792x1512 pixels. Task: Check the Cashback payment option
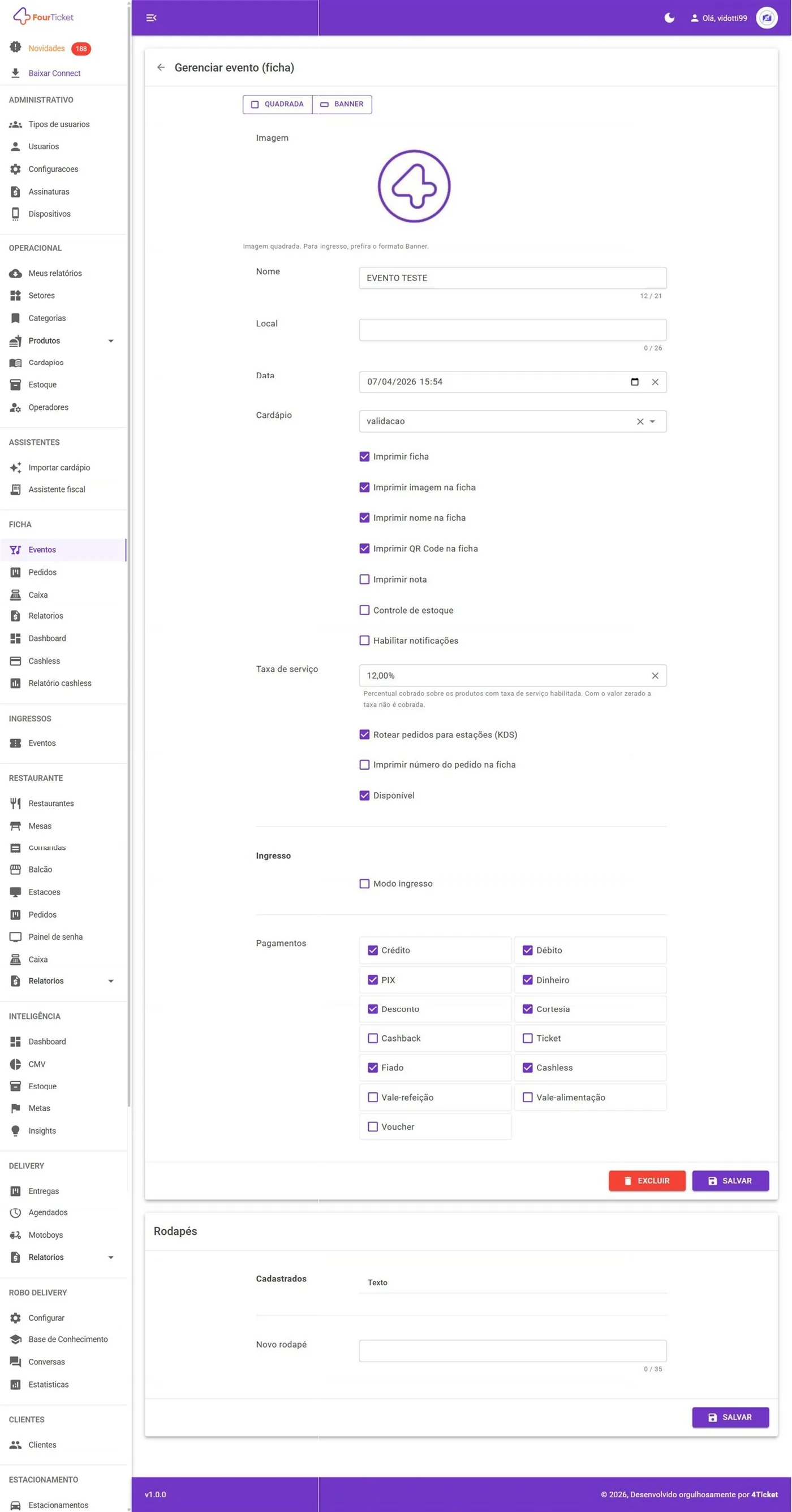coord(372,1038)
